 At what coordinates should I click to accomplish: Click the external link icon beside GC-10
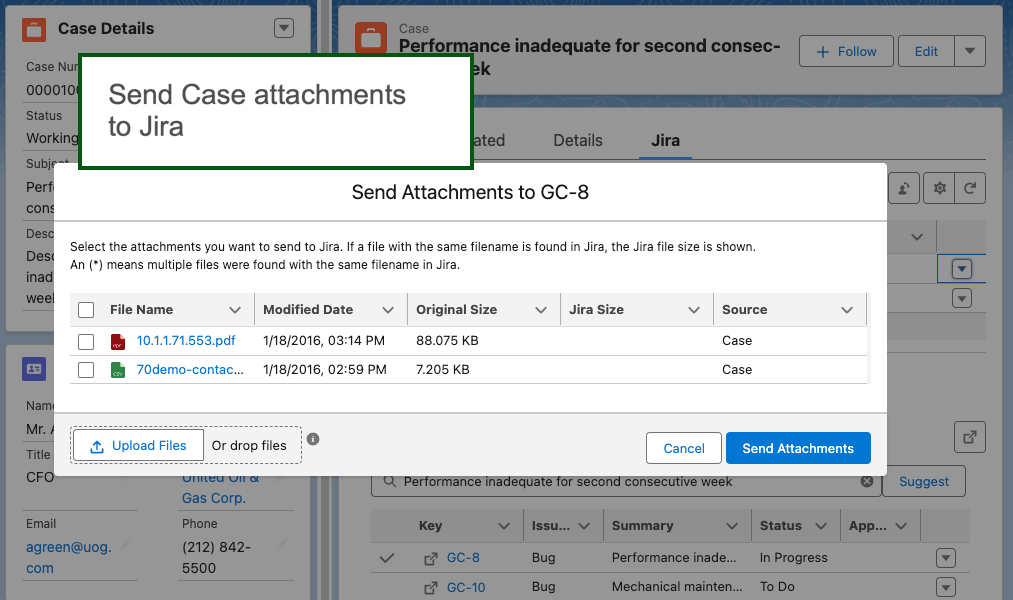(x=430, y=588)
